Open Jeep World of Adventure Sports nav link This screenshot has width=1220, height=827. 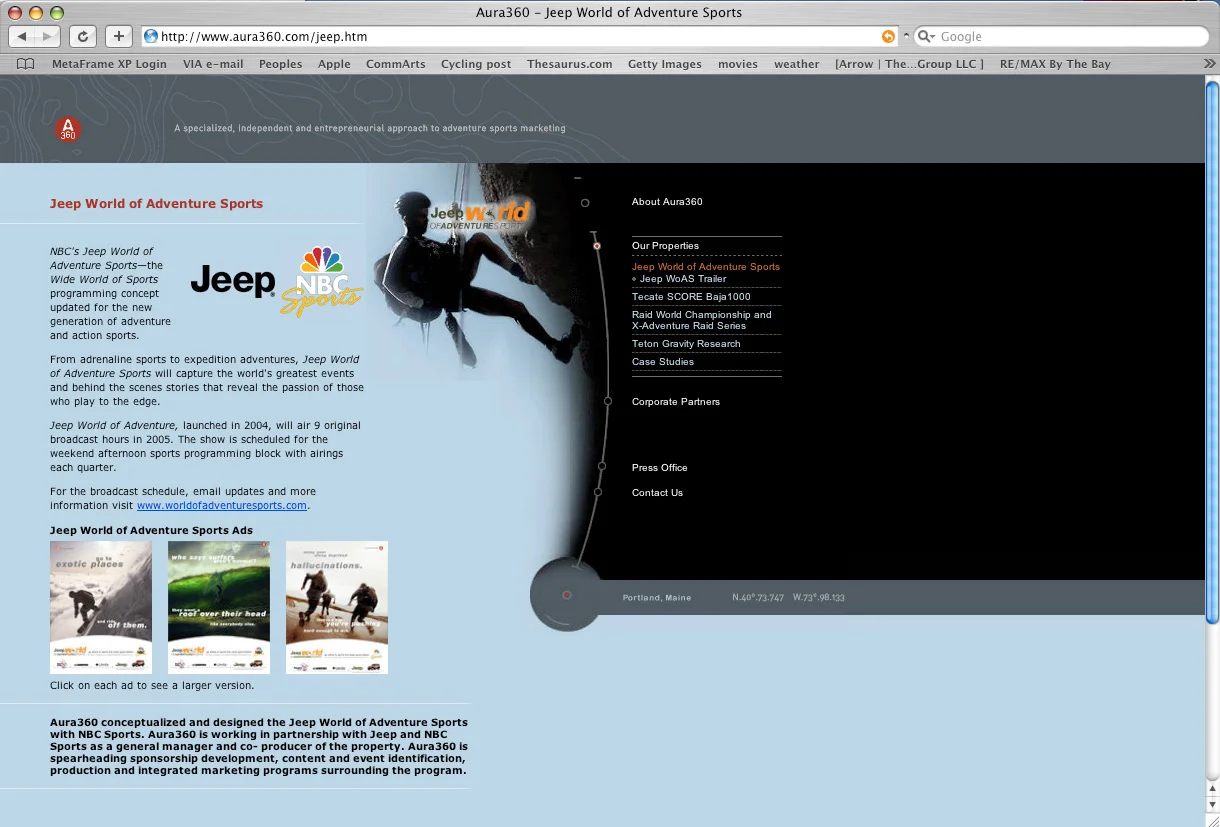(x=705, y=267)
